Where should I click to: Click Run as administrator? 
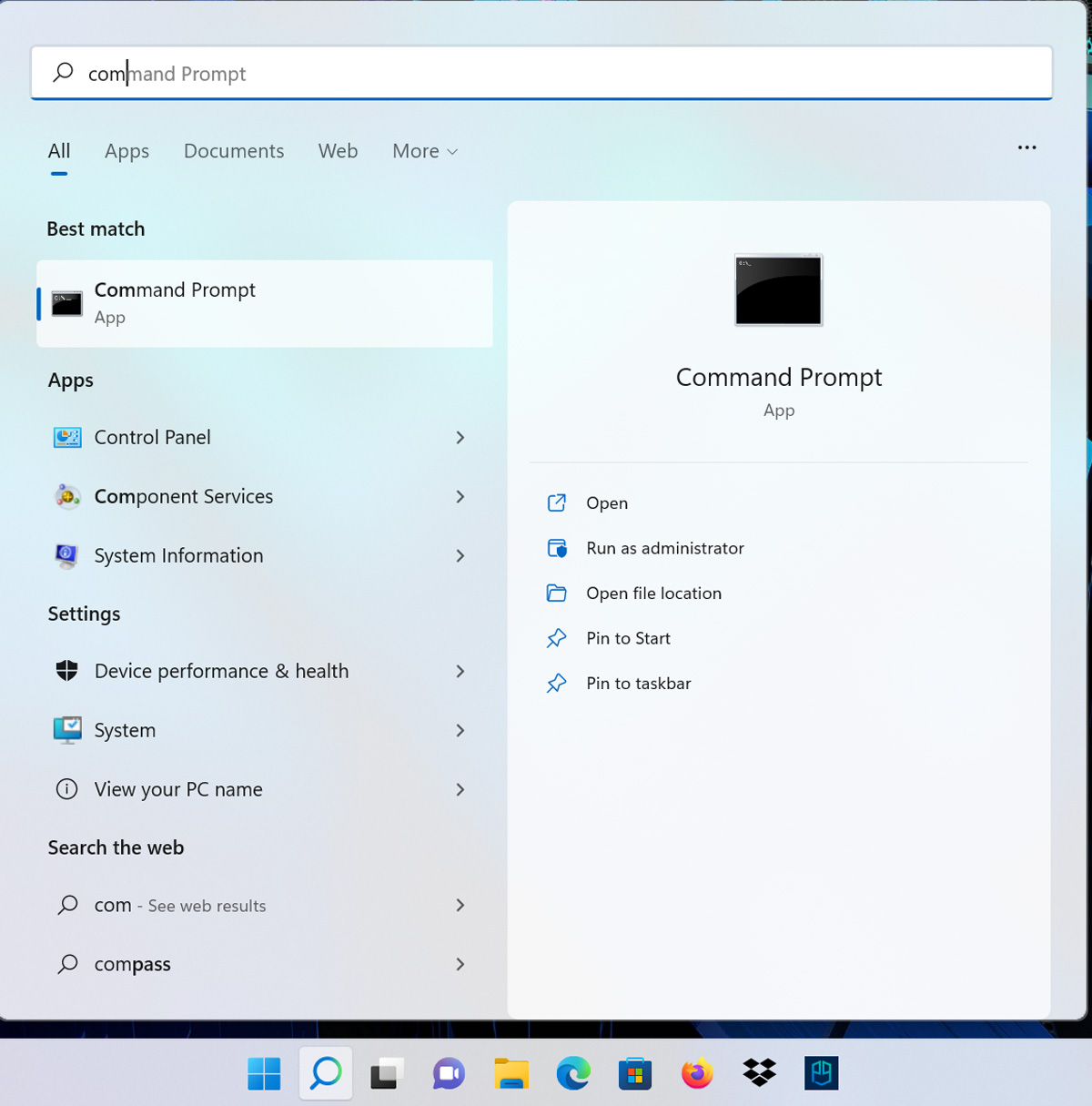(665, 548)
